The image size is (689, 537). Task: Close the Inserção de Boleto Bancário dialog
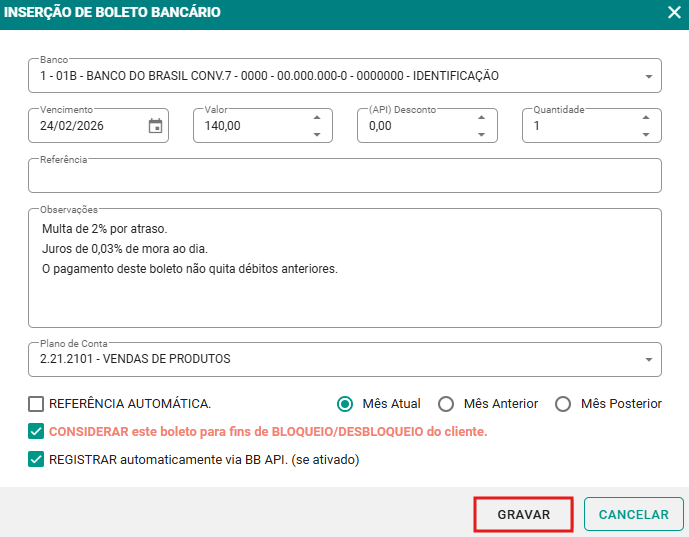point(673,13)
